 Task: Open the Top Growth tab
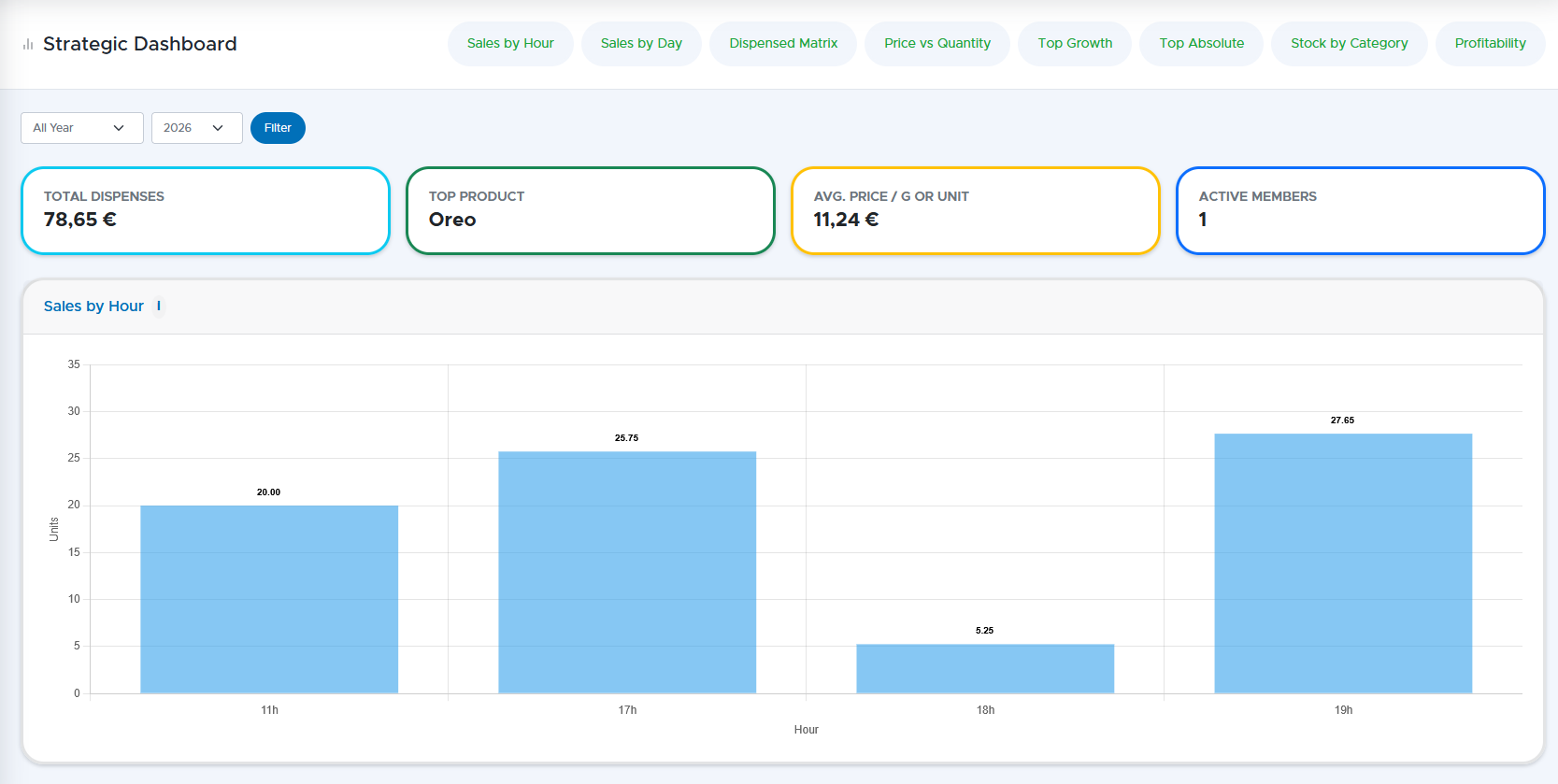(x=1075, y=44)
